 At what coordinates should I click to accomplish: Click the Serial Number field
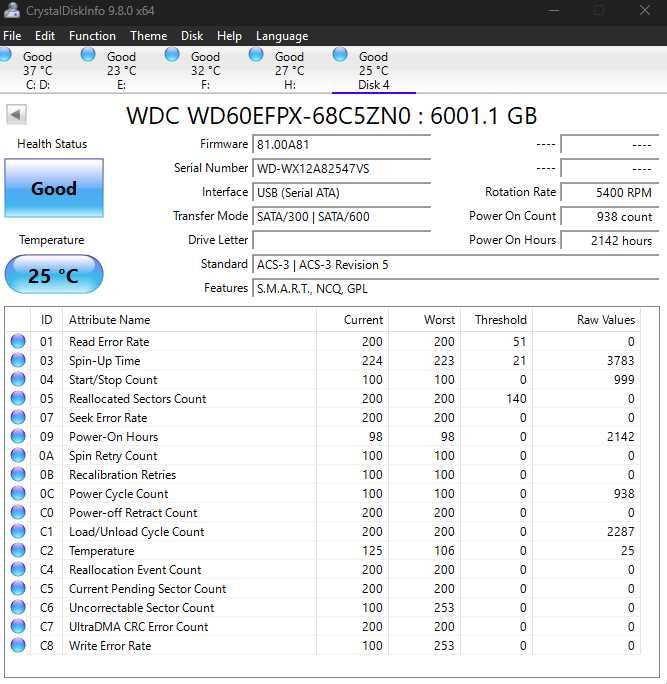click(x=342, y=168)
